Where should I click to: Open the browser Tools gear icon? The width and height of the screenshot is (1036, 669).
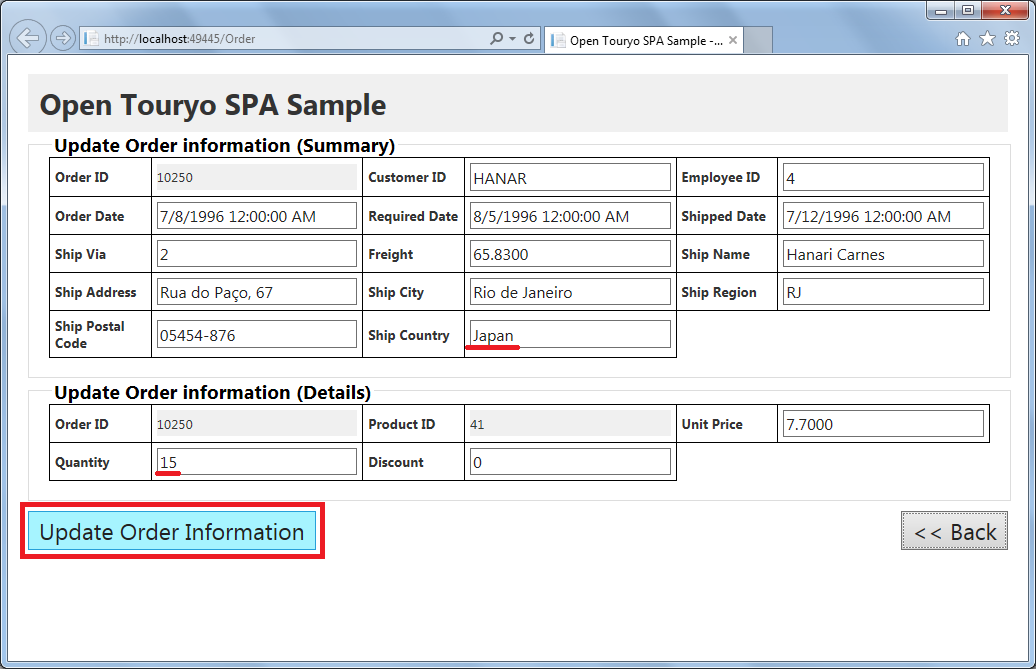click(1011, 39)
